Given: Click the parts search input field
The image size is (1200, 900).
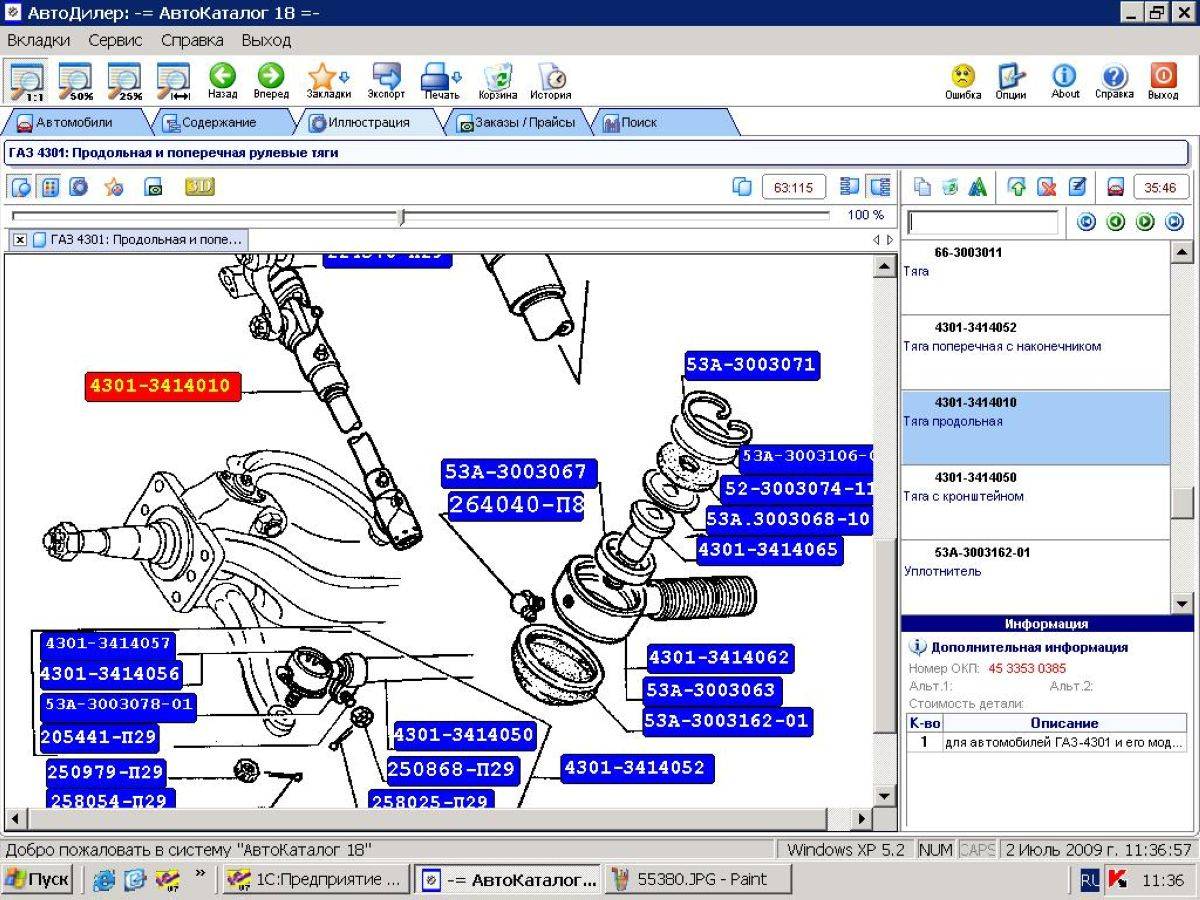Looking at the screenshot, I should tap(982, 222).
